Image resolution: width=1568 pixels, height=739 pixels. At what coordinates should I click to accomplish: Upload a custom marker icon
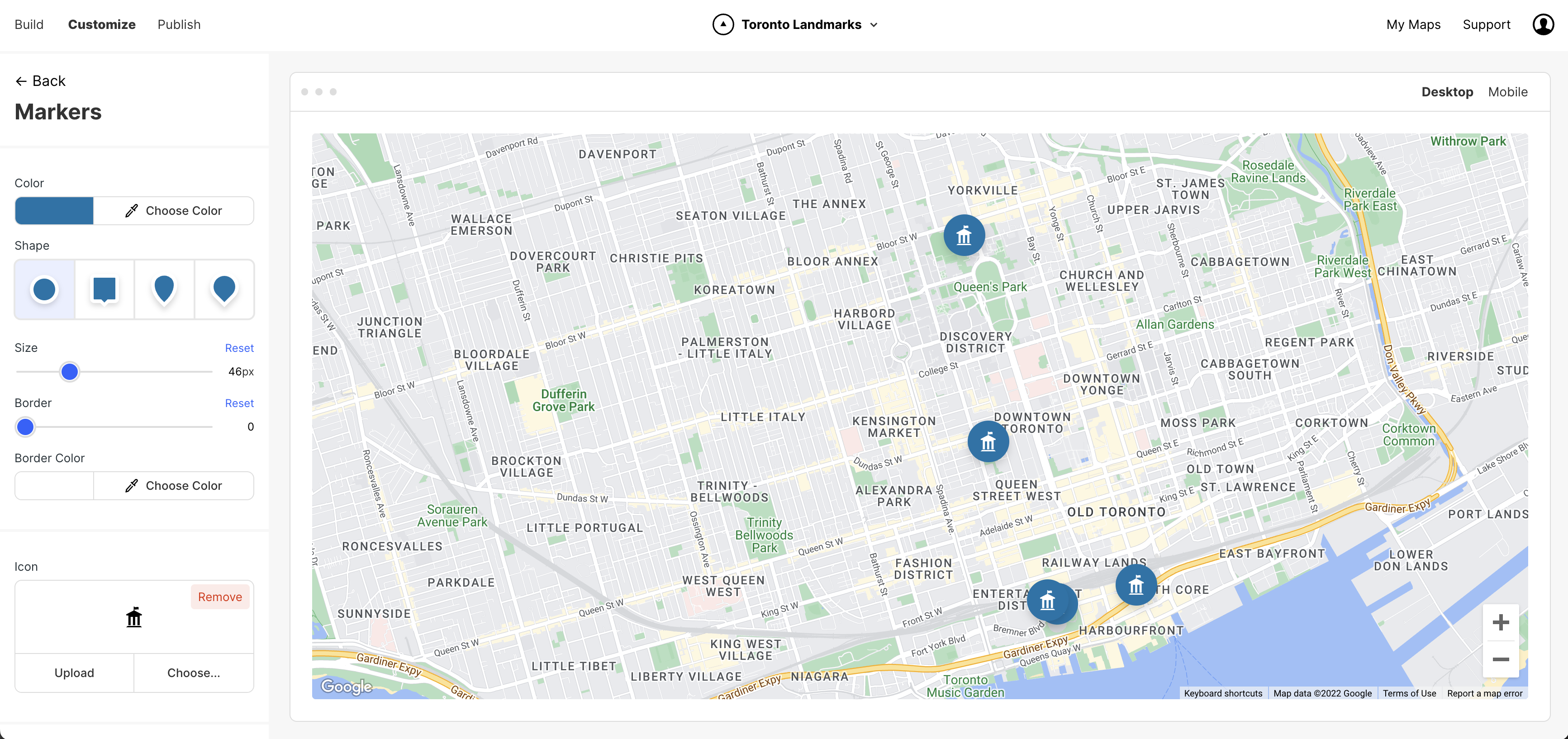tap(74, 673)
